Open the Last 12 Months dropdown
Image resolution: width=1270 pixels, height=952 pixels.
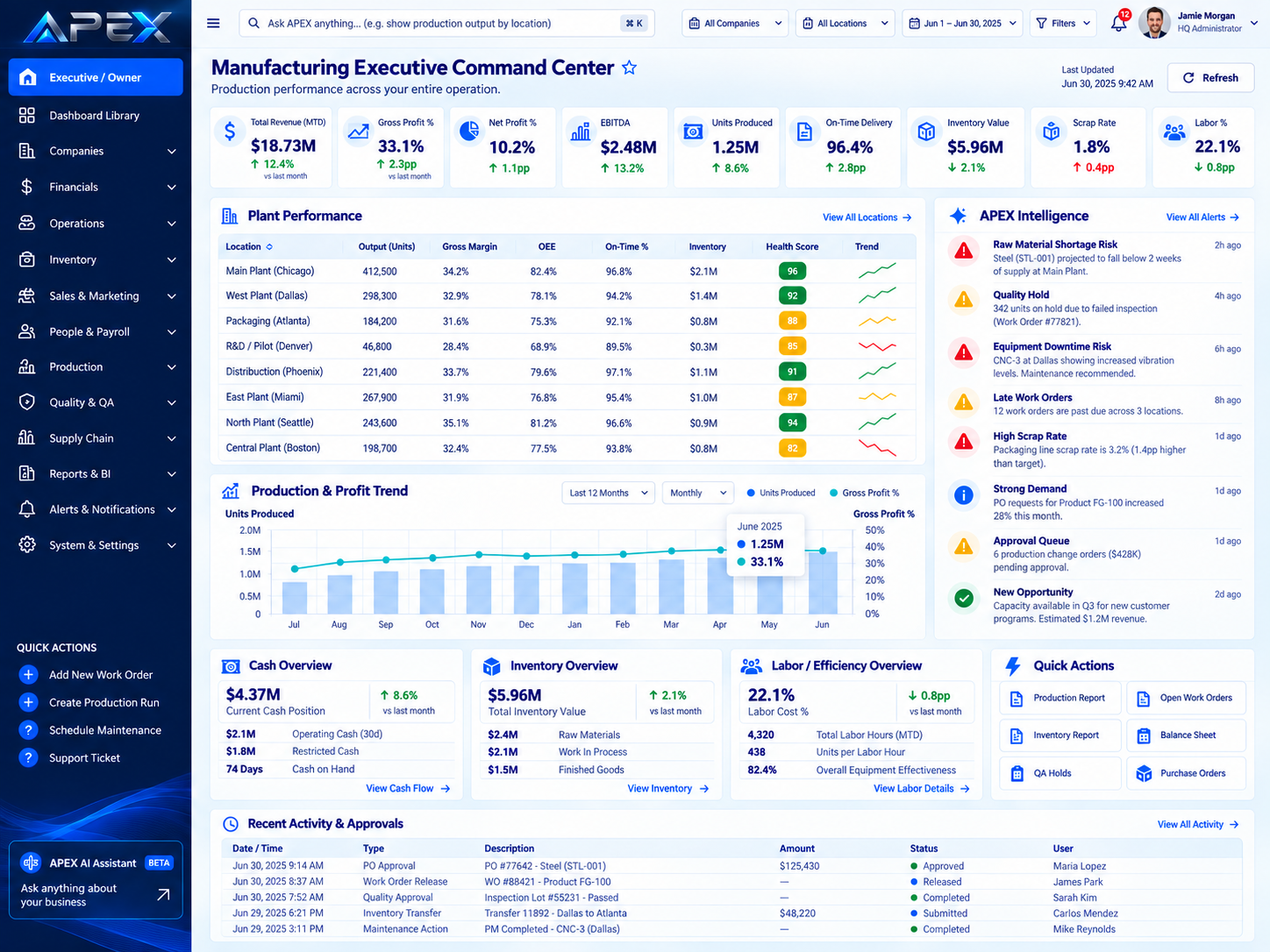pos(608,493)
